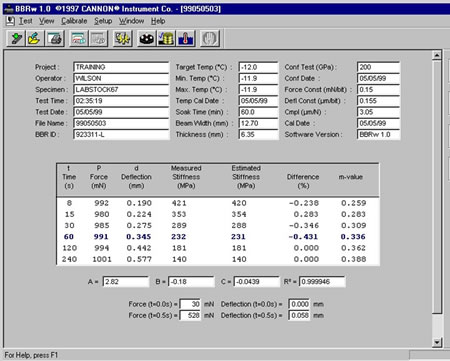Click the Beam Width field 12.70
Image resolution: width=450 pixels, height=361 pixels.
pyautogui.click(x=258, y=123)
